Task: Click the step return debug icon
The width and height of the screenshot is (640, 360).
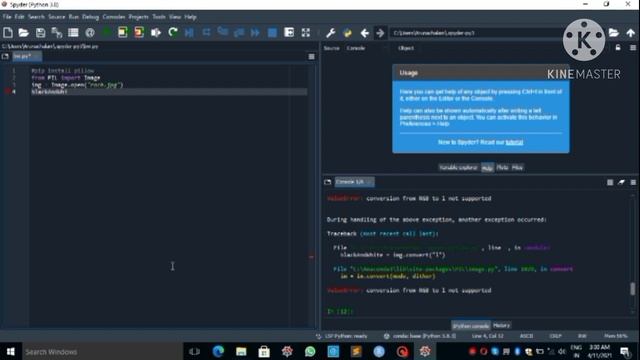Action: [x=239, y=32]
